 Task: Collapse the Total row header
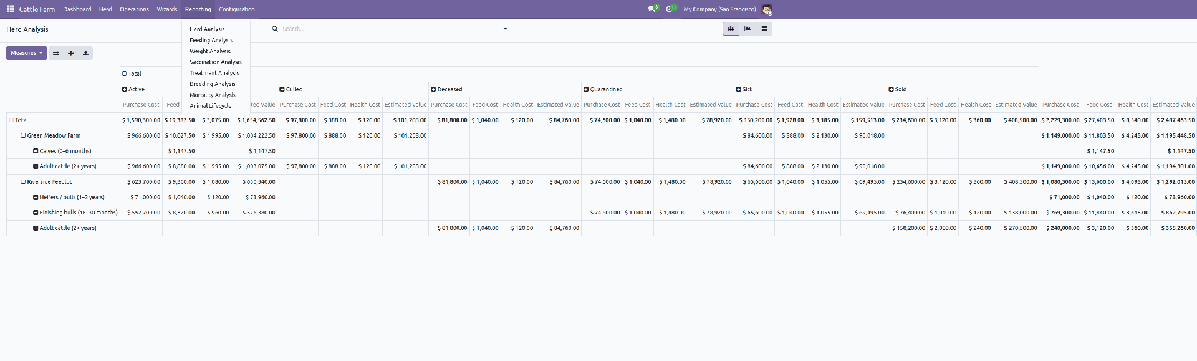coord(17,120)
